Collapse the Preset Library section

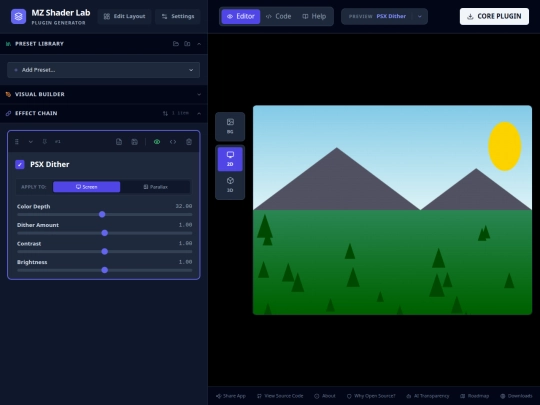coord(199,44)
